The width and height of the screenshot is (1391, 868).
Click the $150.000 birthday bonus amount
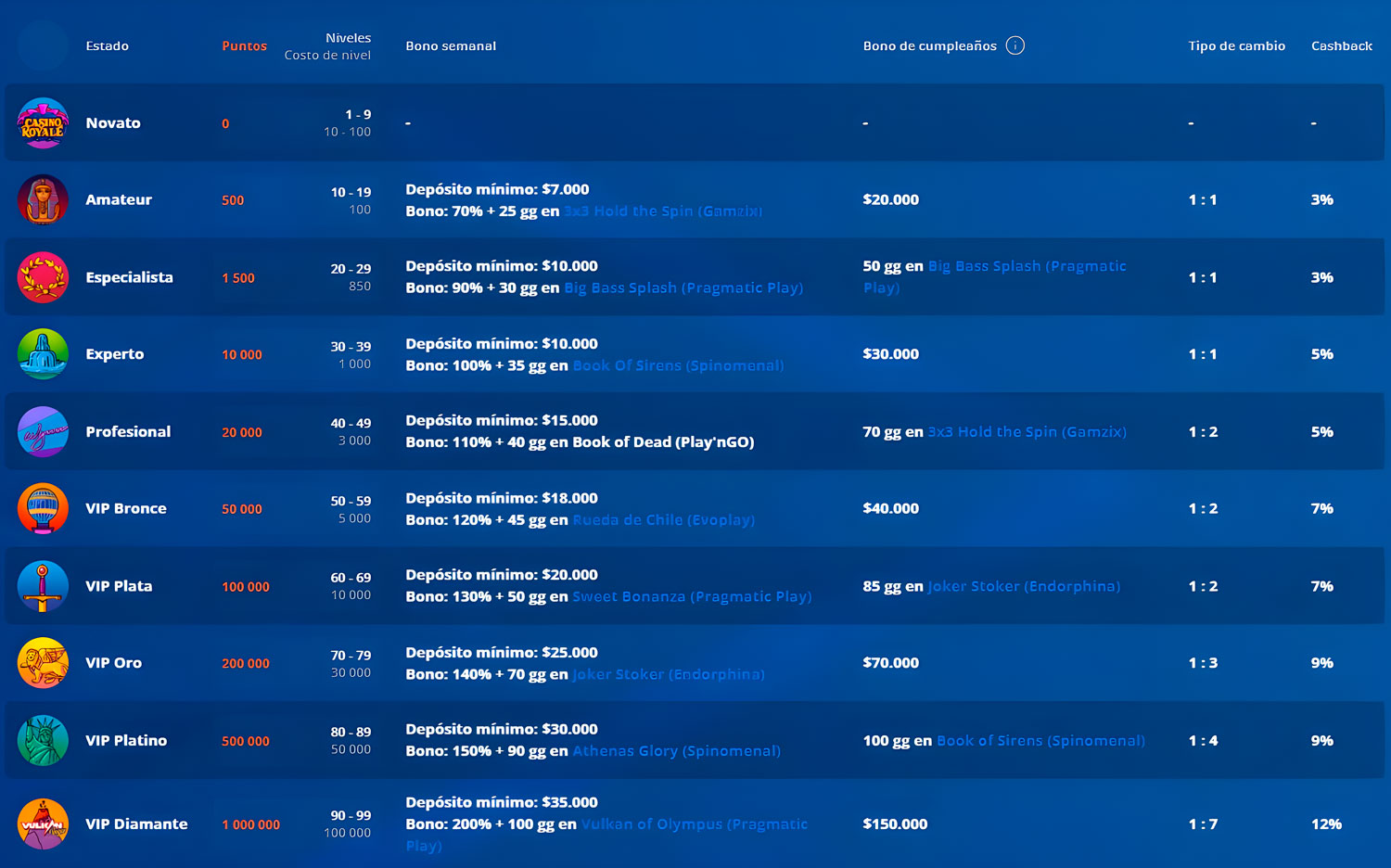[895, 823]
